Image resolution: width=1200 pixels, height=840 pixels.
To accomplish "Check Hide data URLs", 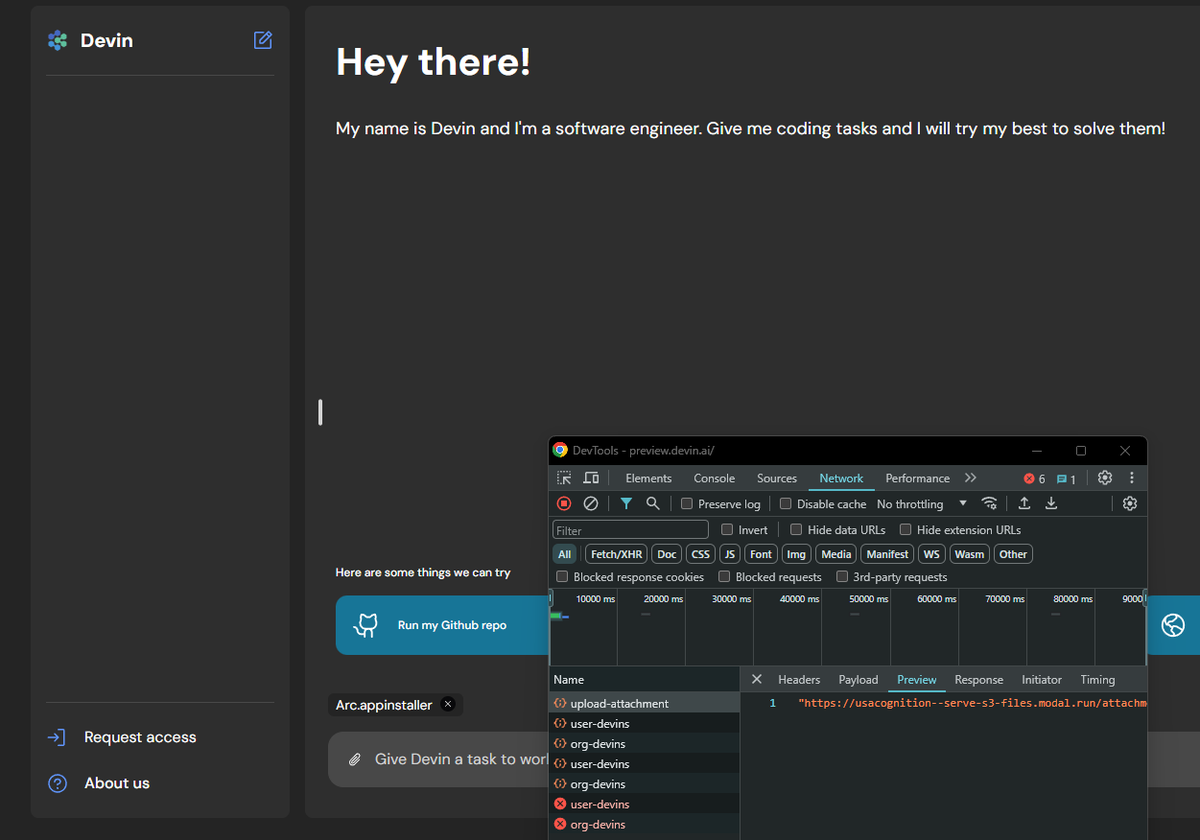I will coord(797,530).
